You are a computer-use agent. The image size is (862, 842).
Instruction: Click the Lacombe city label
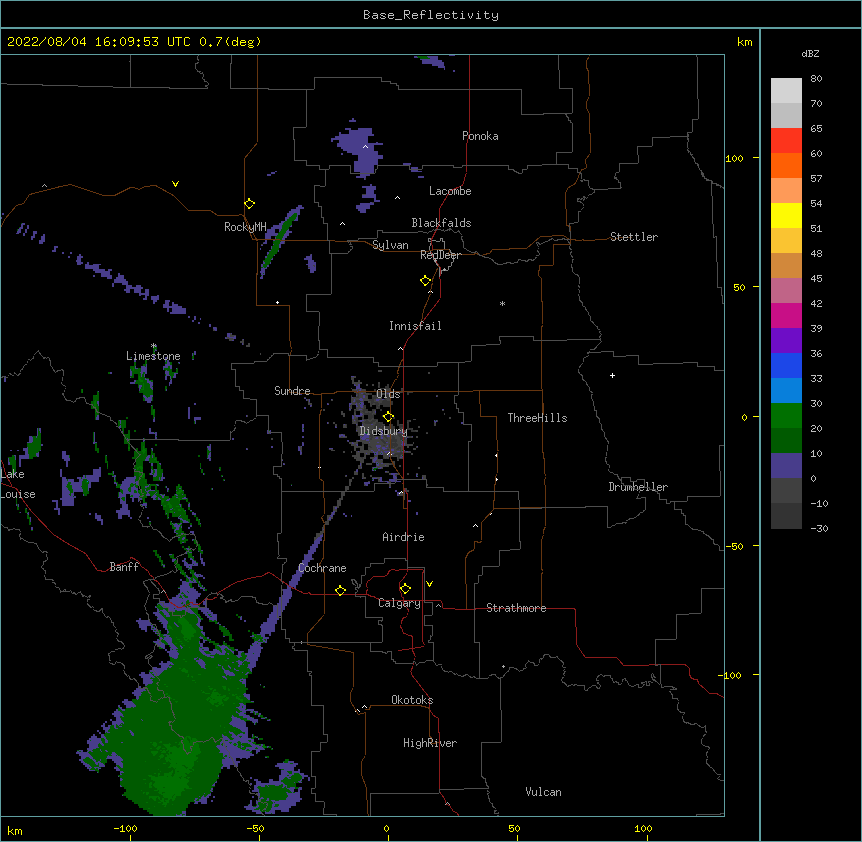(450, 191)
